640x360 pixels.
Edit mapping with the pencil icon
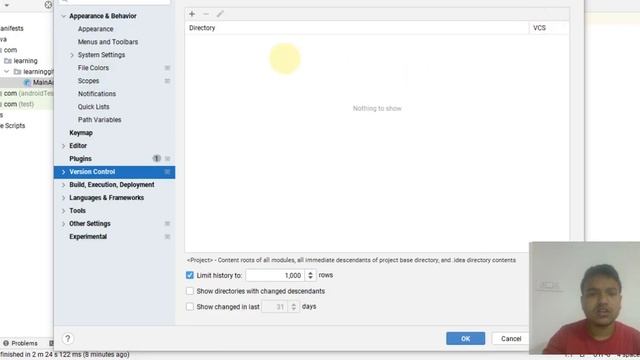coord(220,14)
